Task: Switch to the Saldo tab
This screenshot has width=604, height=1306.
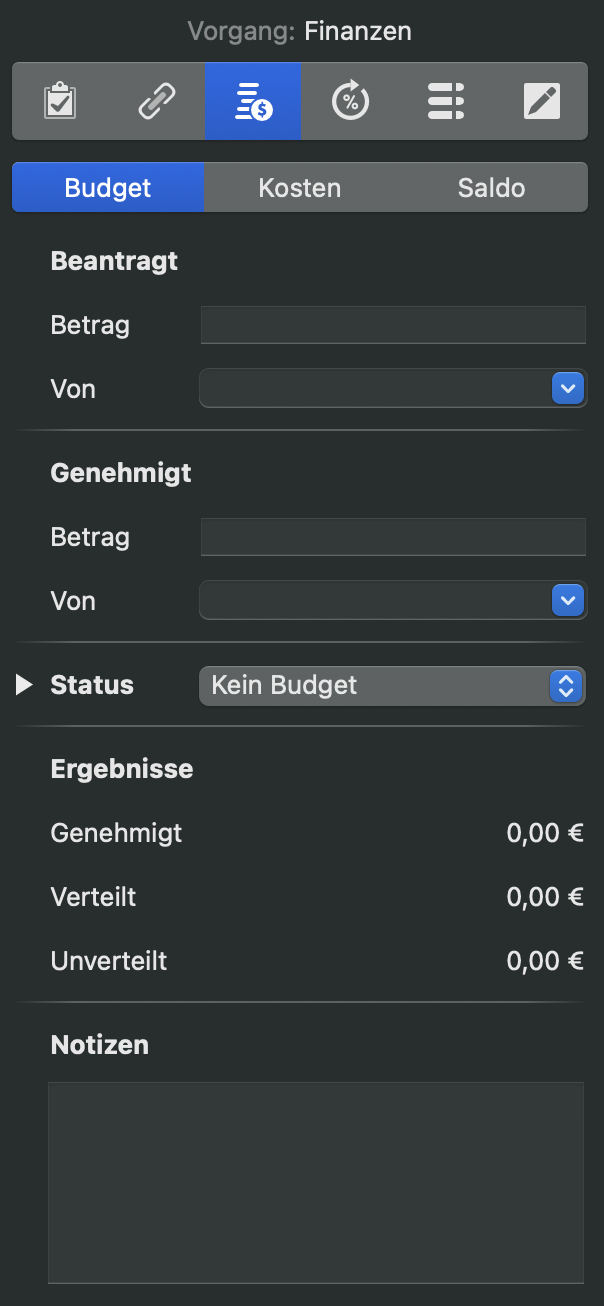Action: 491,187
